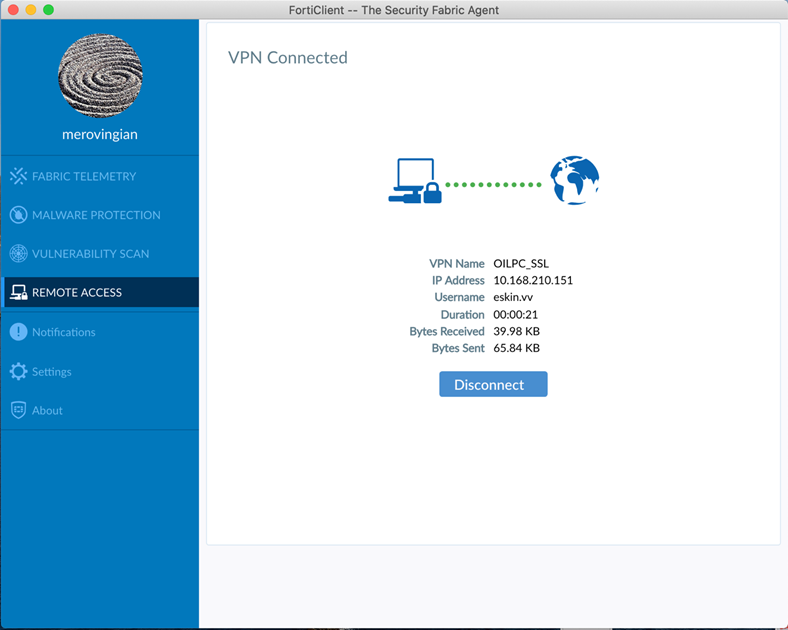Select the REMOTE ACCESS section

(100, 292)
